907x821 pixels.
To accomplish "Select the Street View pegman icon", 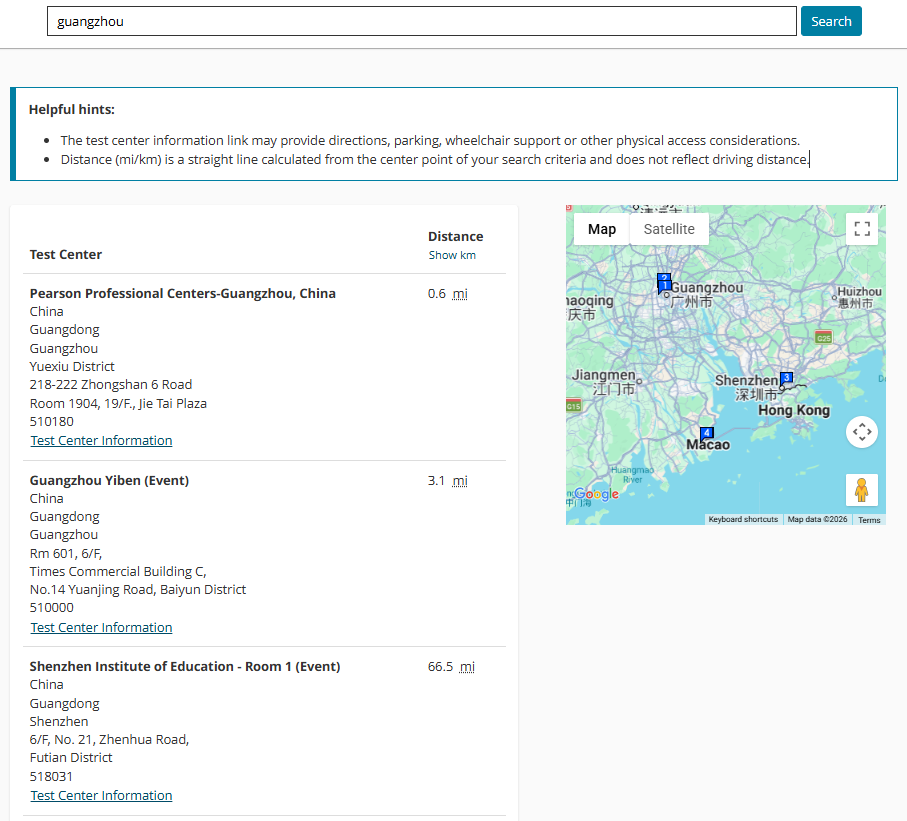I will tap(862, 489).
